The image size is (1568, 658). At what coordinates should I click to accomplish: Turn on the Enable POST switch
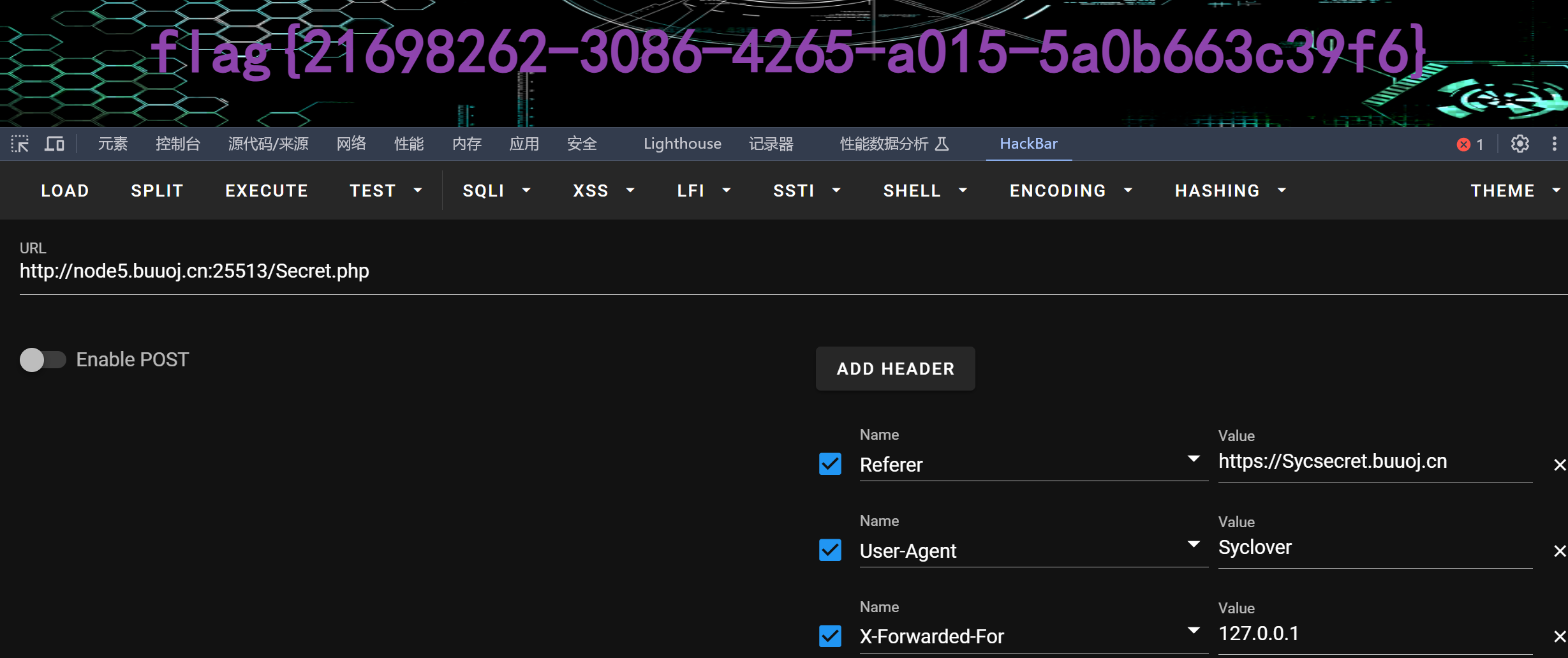43,359
